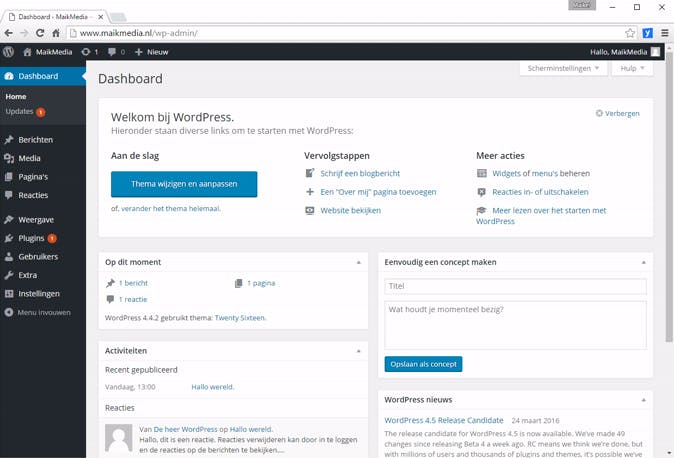Screen dimensions: 674x458
Task: Collapse the Op dit moment panel arrow
Action: pos(358,262)
